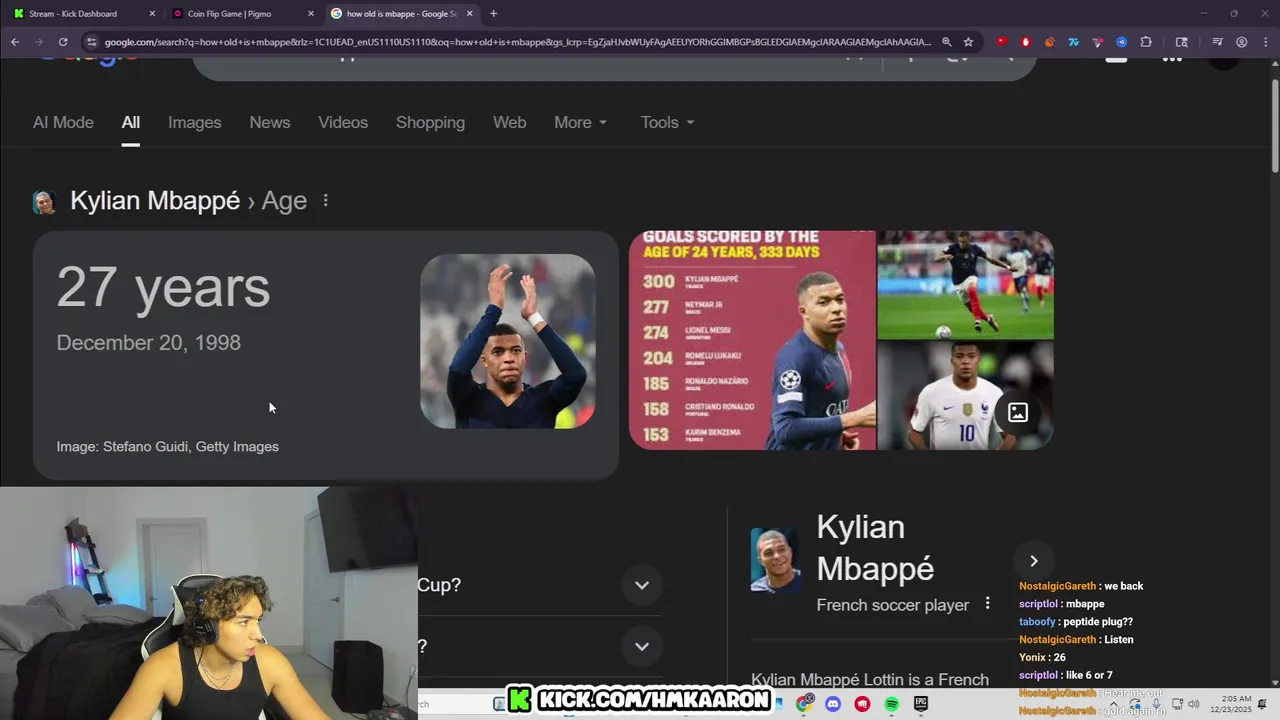Click 'Kylian Mbappé Lottin is a French' description
This screenshot has height=720, width=1280.
[870, 680]
